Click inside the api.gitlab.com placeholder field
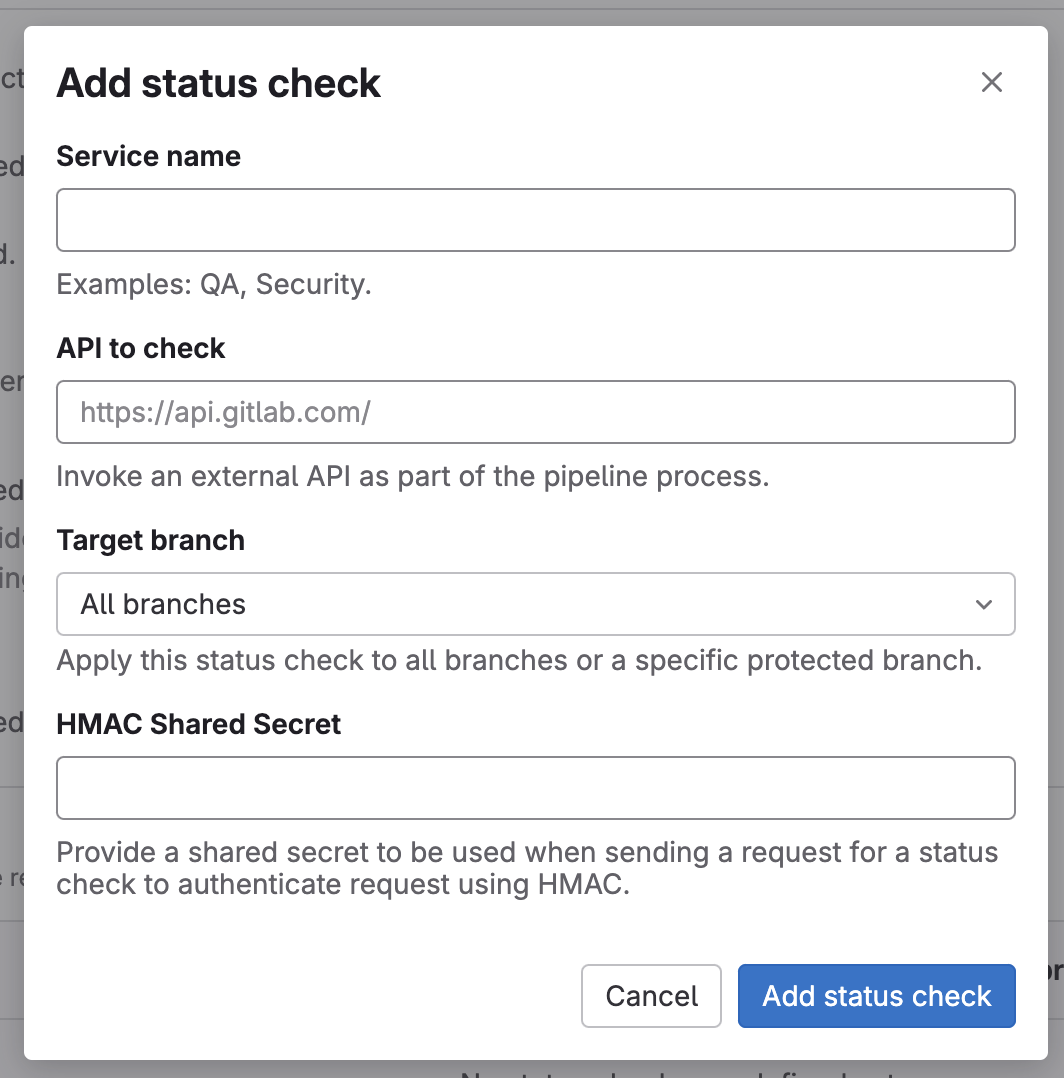The height and width of the screenshot is (1078, 1064). tap(535, 412)
